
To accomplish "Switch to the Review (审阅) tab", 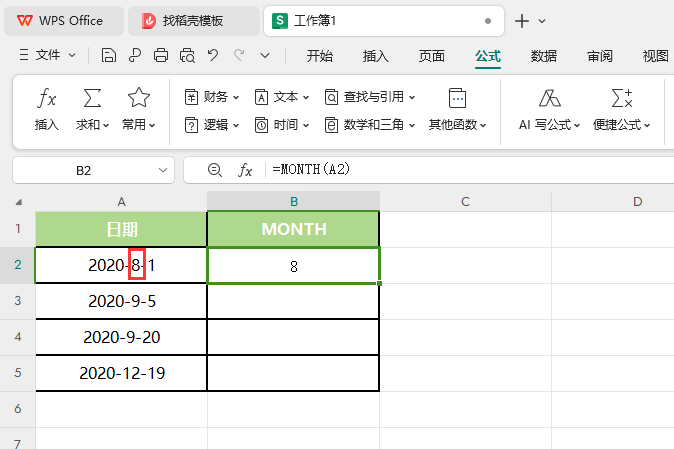I will [x=600, y=56].
